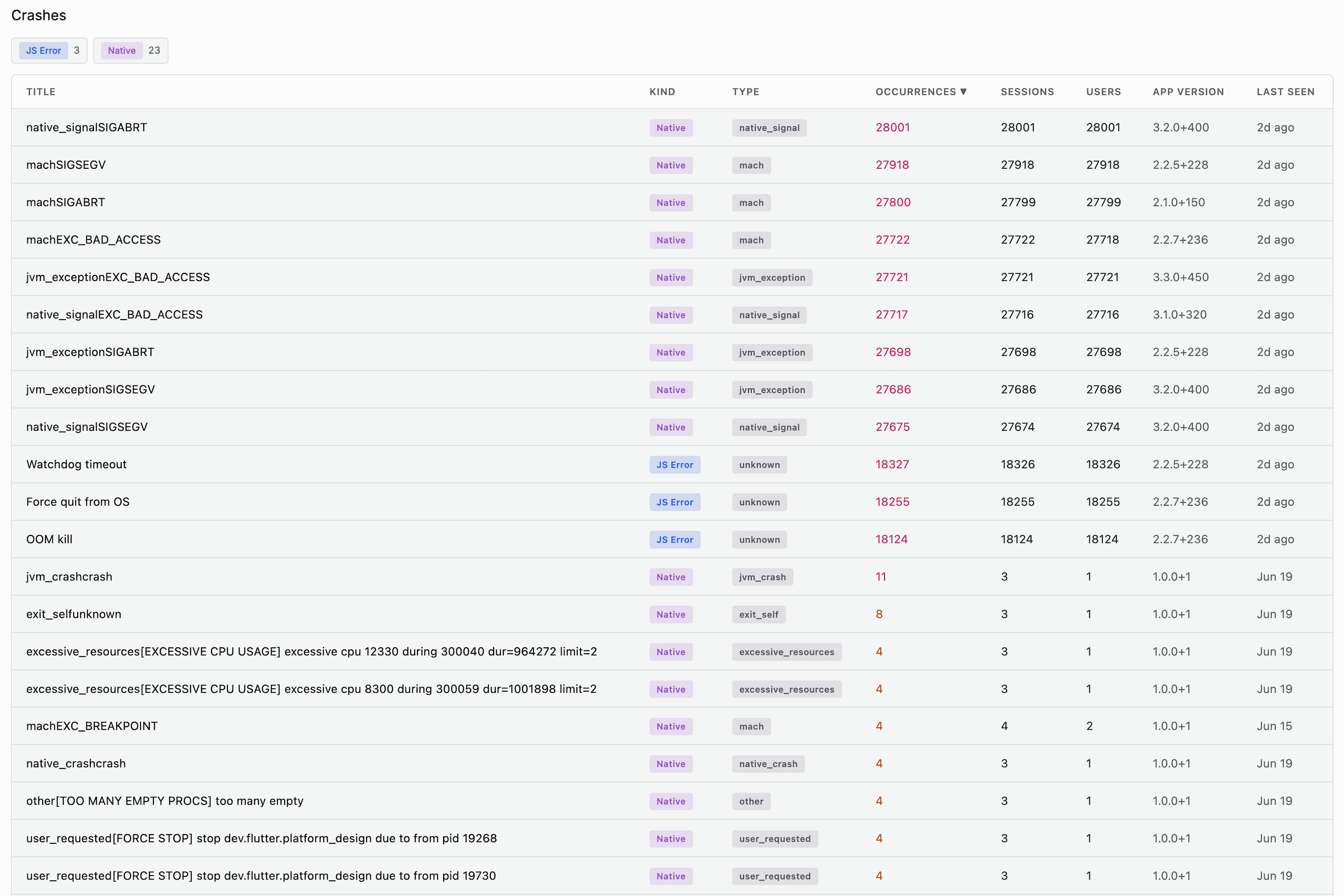Open the exit_selfunknown crash title
Viewport: 1344px width, 896px height.
(x=74, y=614)
